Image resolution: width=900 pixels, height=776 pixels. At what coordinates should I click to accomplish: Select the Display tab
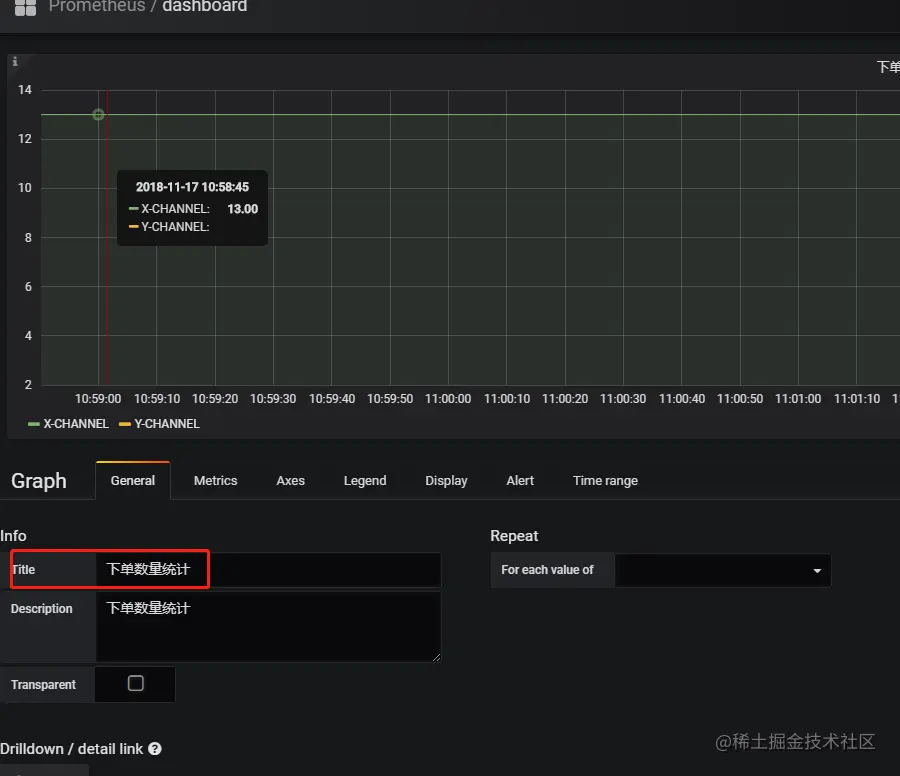pos(446,480)
